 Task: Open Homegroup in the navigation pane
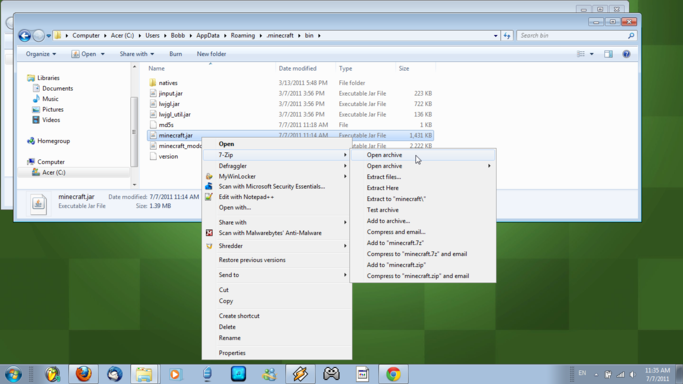(54, 141)
